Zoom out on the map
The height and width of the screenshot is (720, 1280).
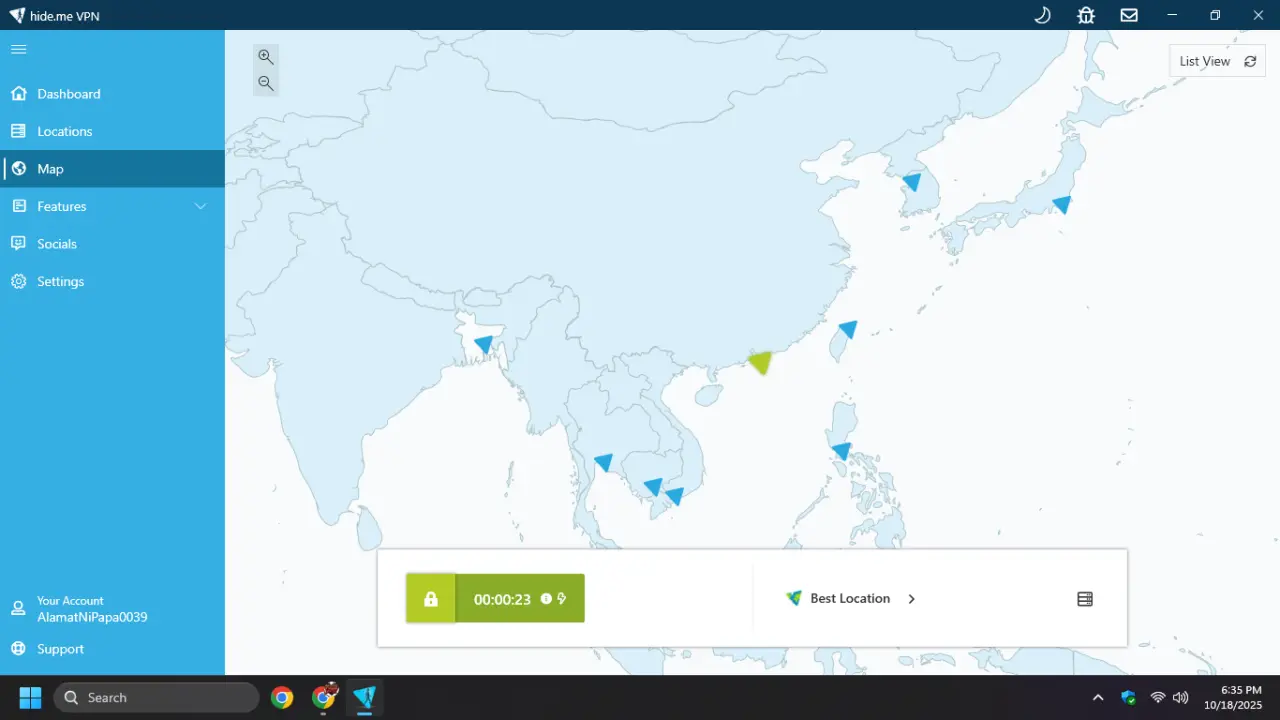pos(266,83)
